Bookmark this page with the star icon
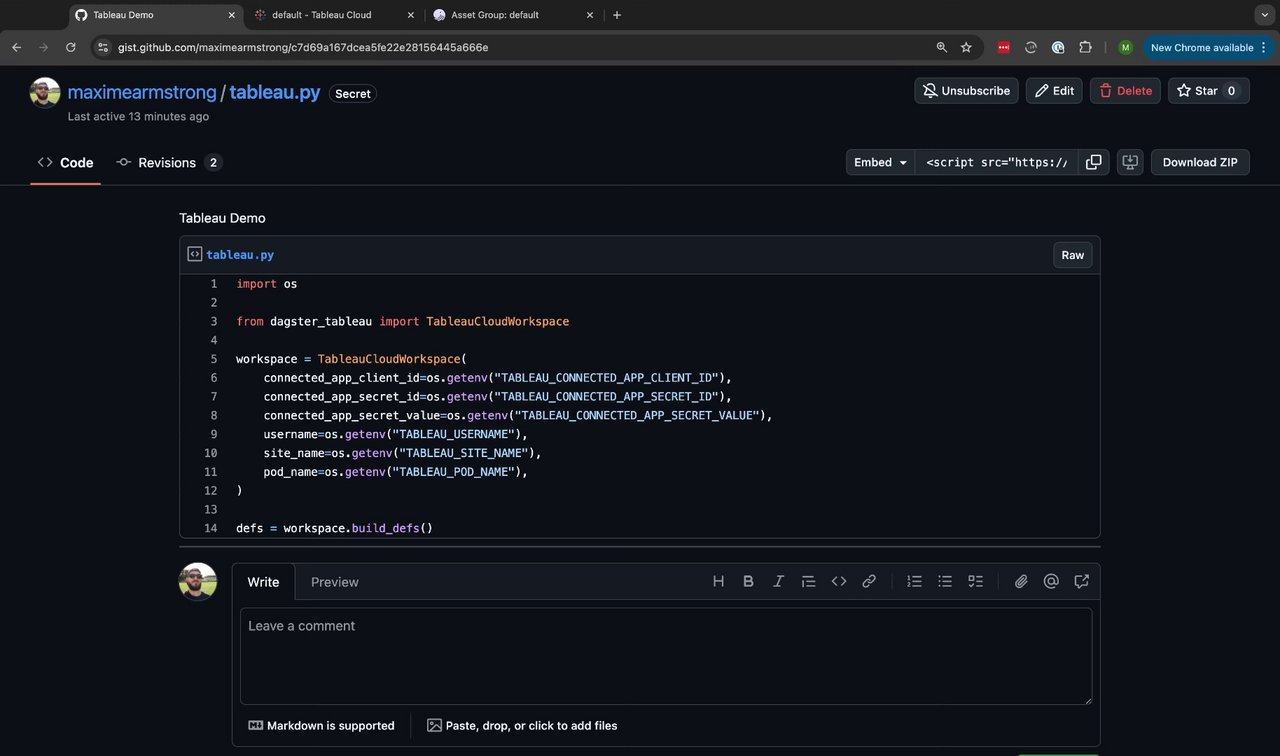 tap(966, 47)
